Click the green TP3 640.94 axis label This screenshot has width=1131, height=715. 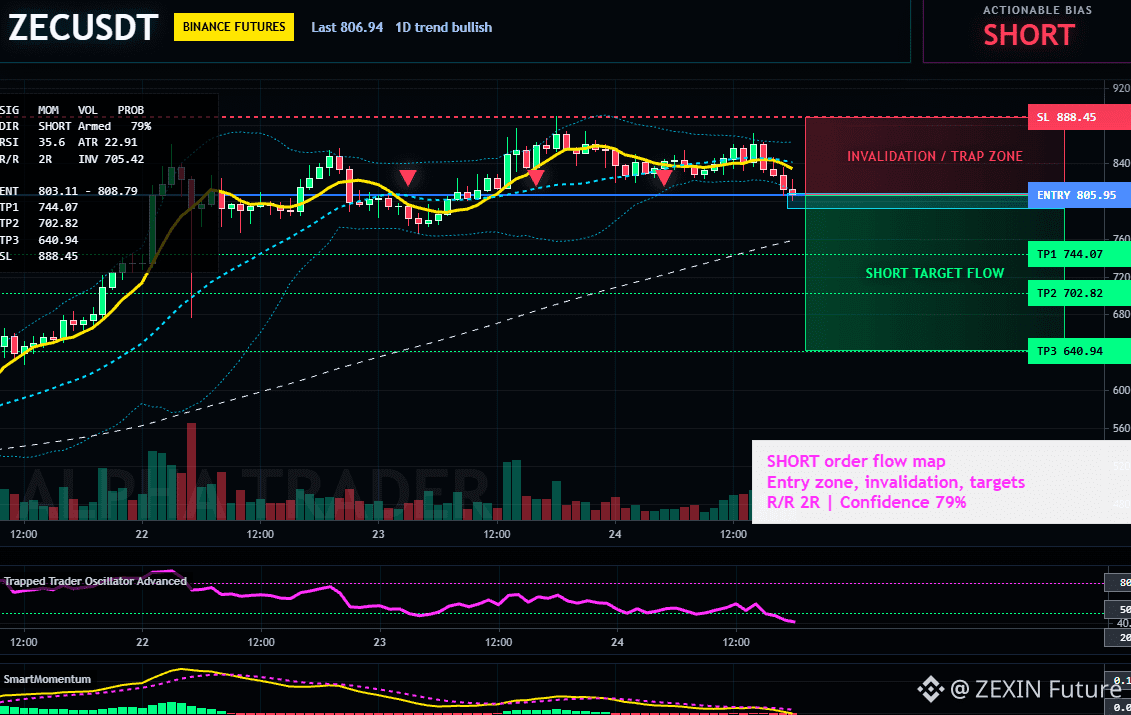click(1079, 351)
